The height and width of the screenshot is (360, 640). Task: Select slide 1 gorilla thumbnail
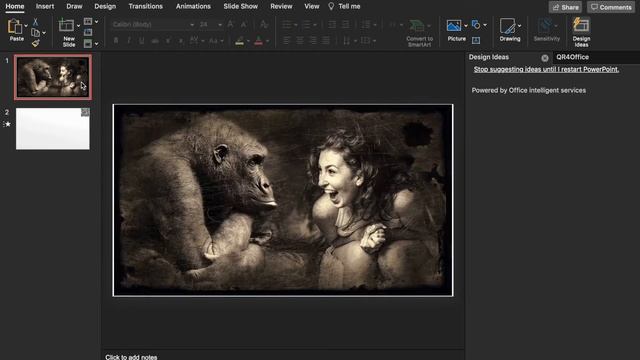(53, 77)
